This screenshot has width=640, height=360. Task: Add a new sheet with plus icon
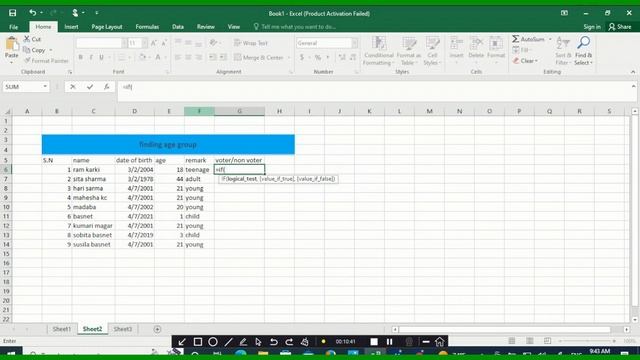pyautogui.click(x=157, y=329)
